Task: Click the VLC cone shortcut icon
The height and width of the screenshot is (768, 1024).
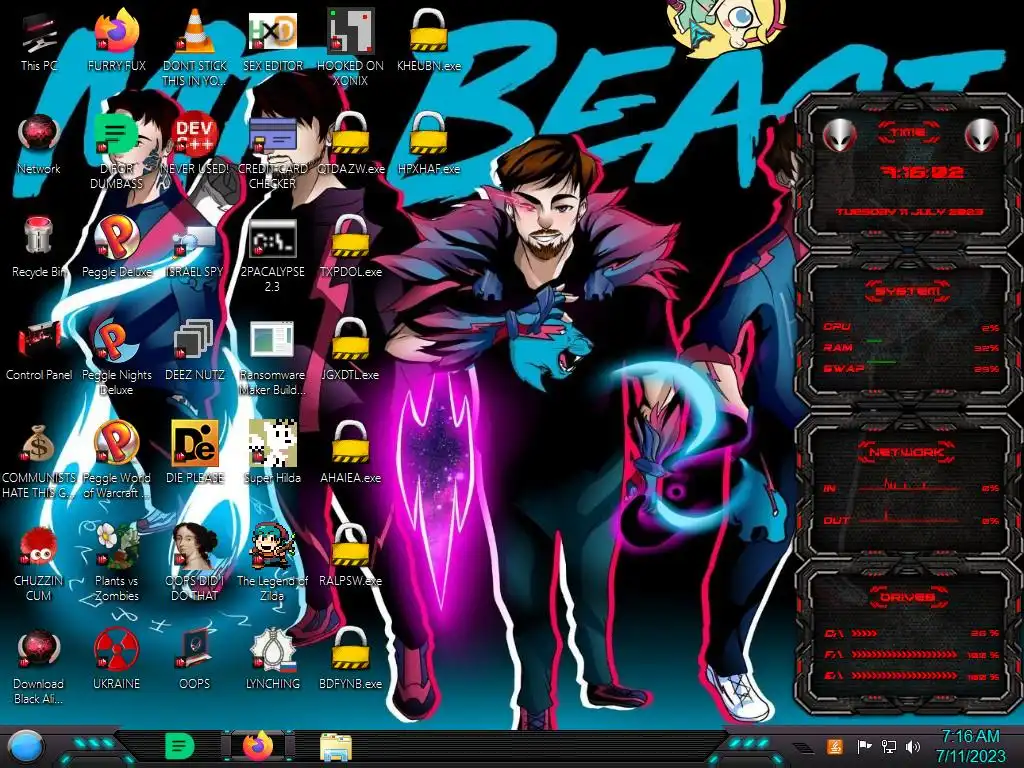Action: [x=195, y=47]
